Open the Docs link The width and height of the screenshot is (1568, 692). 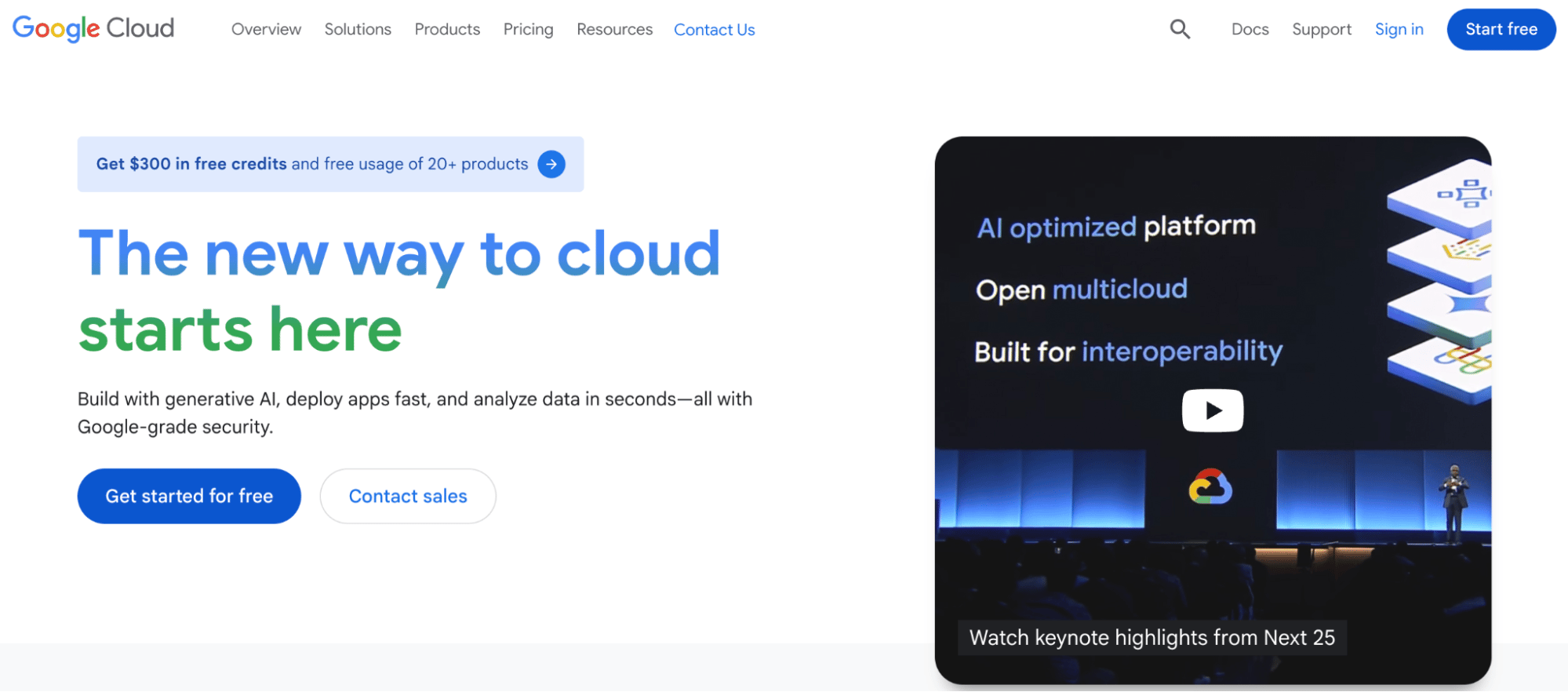click(x=1250, y=29)
